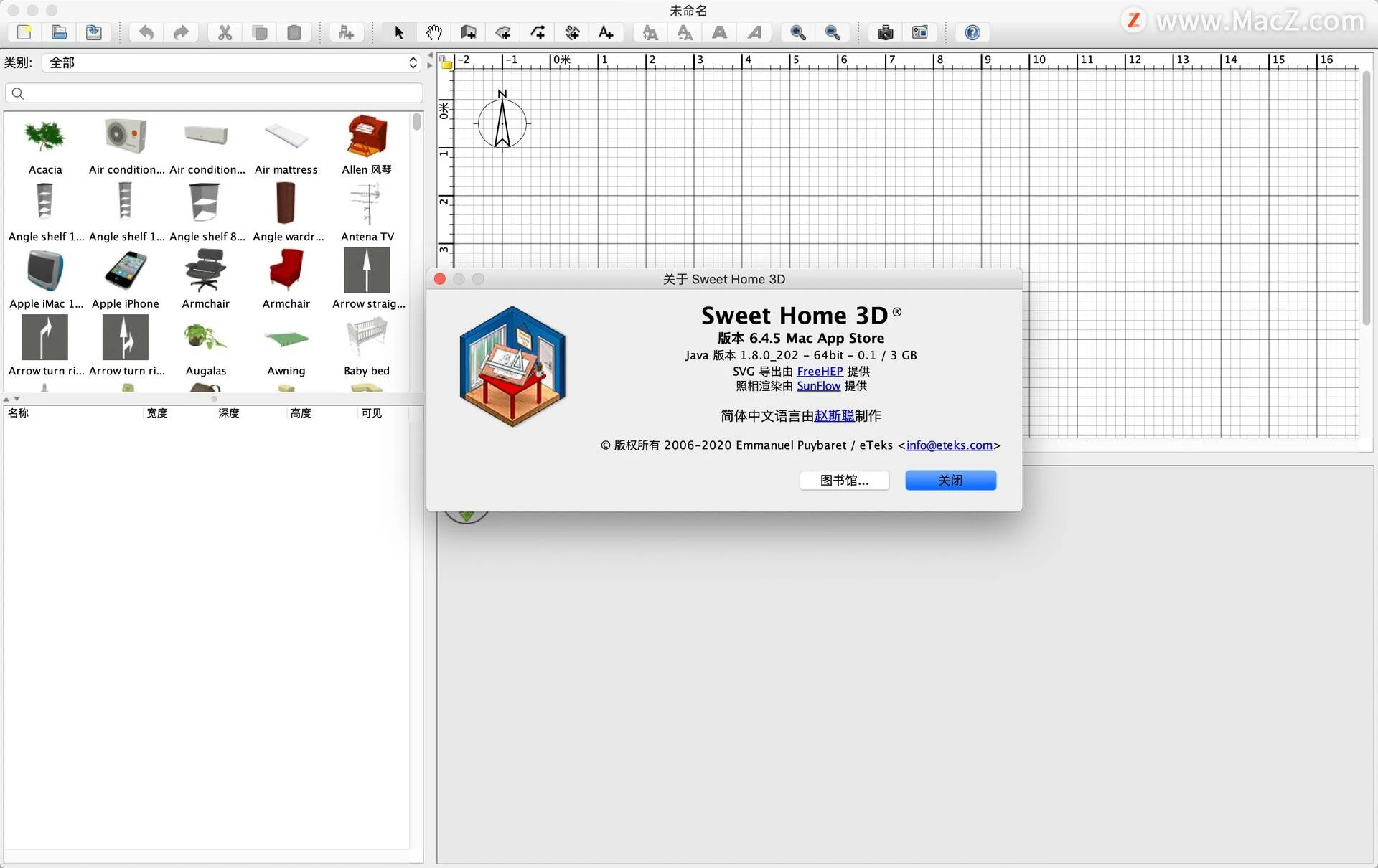Click the Create photo camera icon
The image size is (1378, 868).
[885, 32]
